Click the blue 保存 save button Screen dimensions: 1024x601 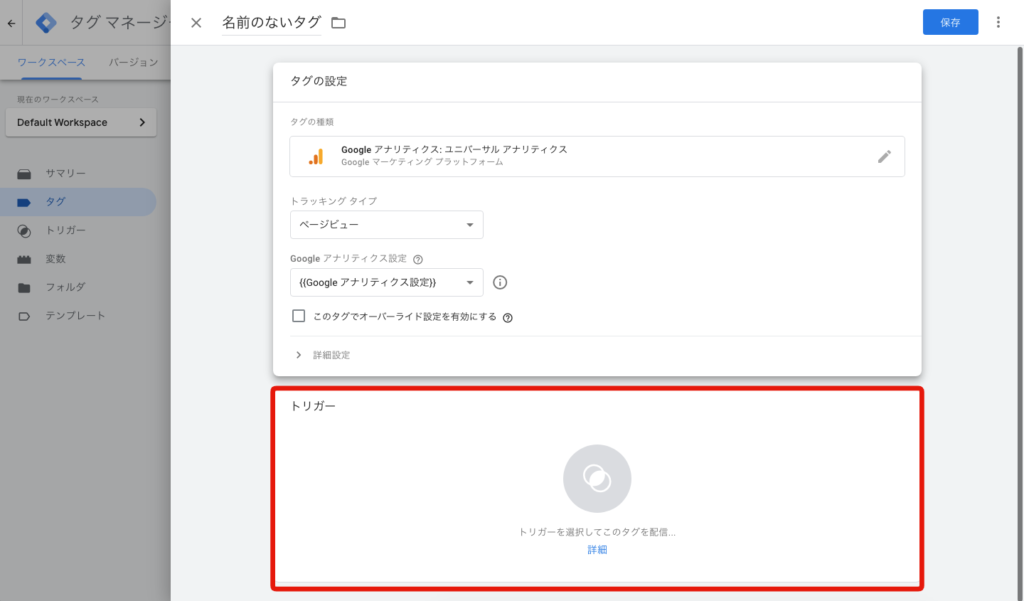point(950,22)
